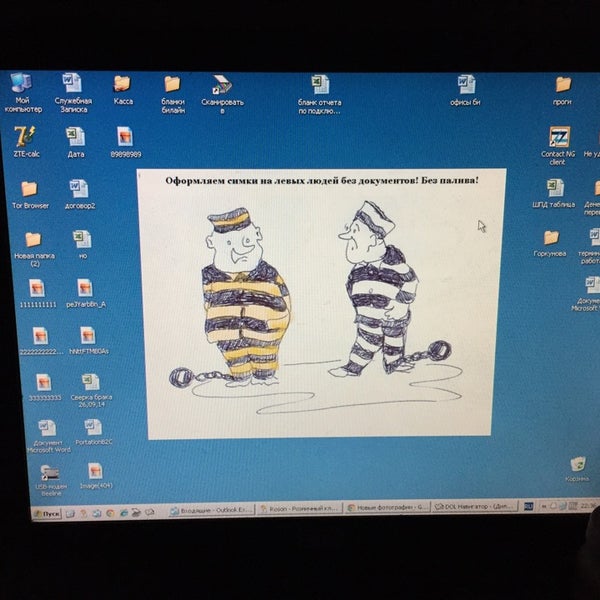Launch the ZTE-calc application
Viewport: 600px width, 600px height.
pos(26,142)
